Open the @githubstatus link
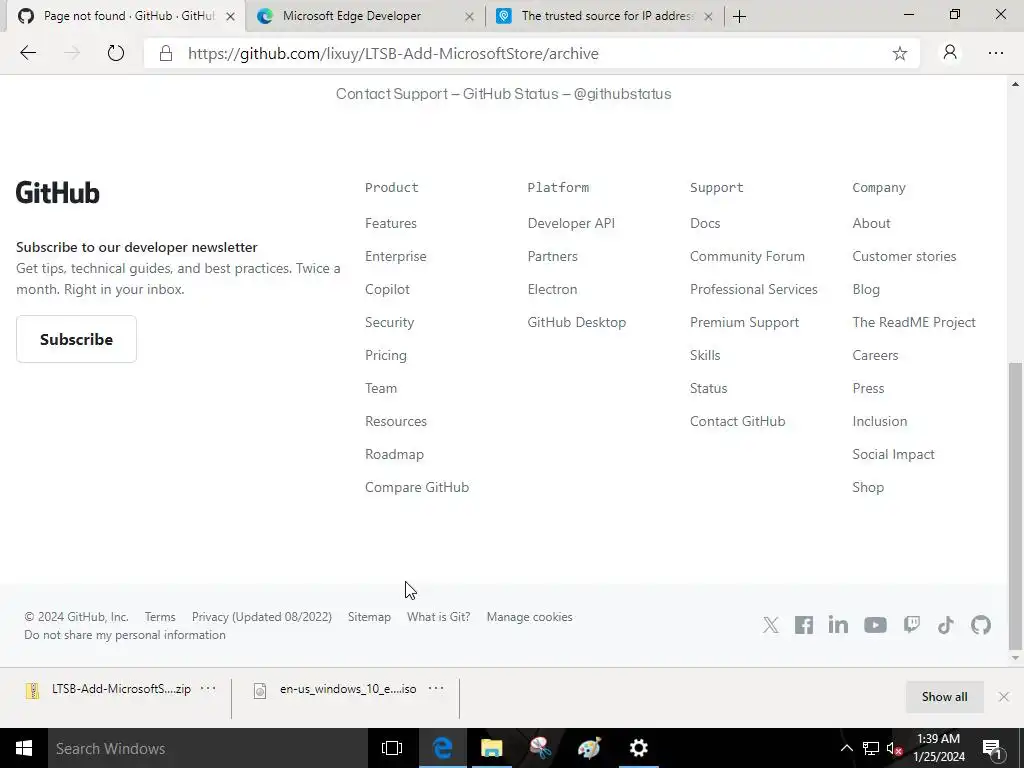This screenshot has height=768, width=1024. point(622,94)
